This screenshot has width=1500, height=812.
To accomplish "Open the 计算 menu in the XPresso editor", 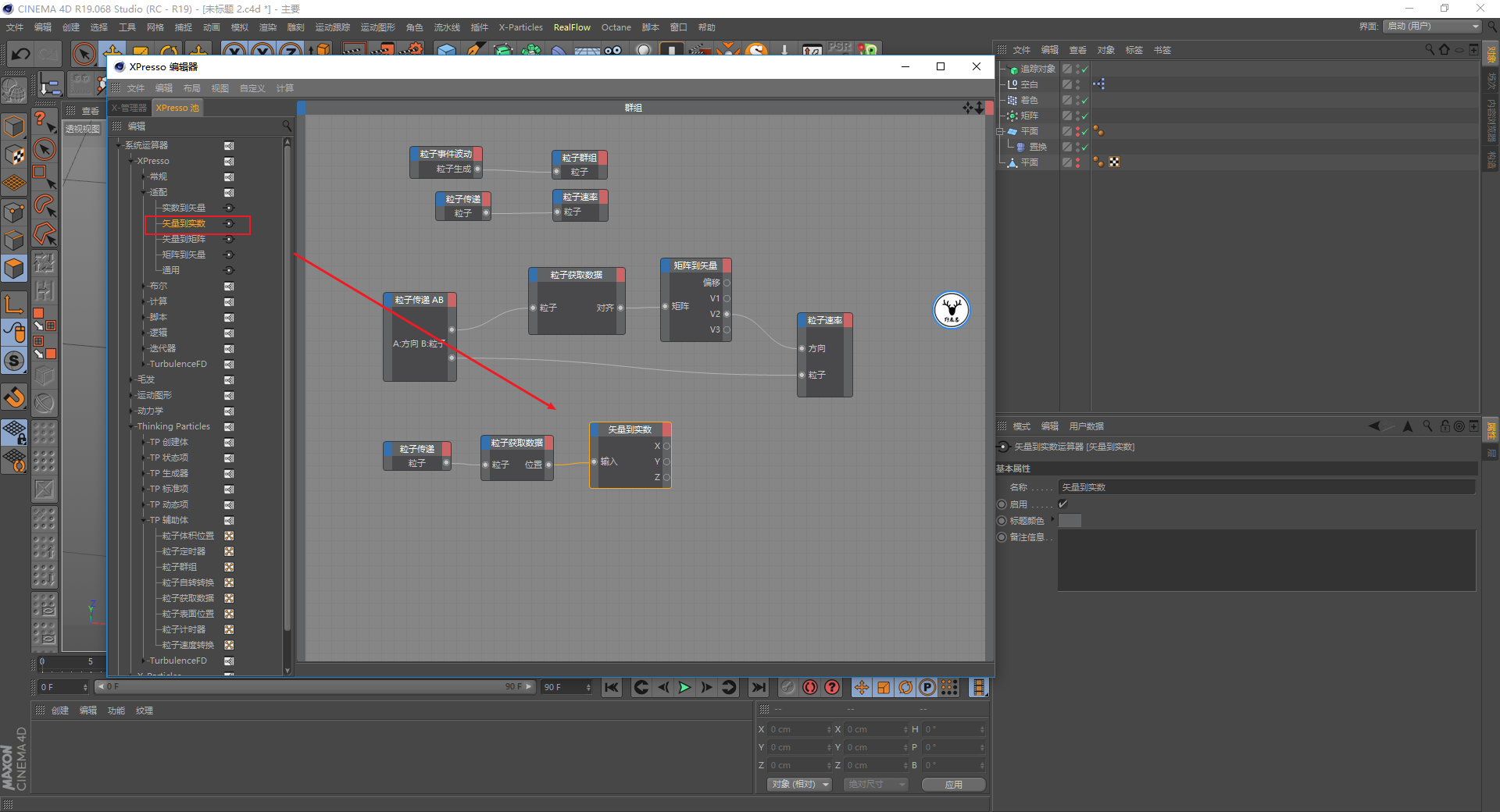I will [285, 88].
